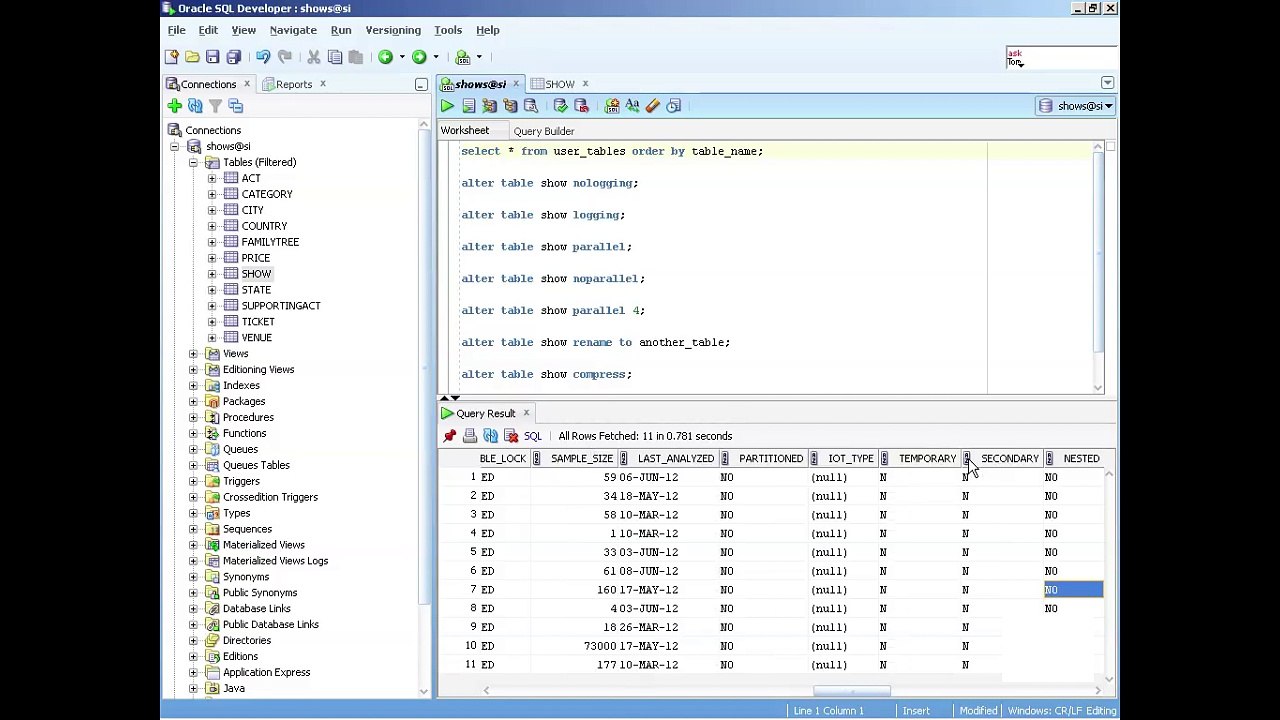The height and width of the screenshot is (720, 1280).
Task: Open the shows@si connection dropdown
Action: [x=1076, y=106]
